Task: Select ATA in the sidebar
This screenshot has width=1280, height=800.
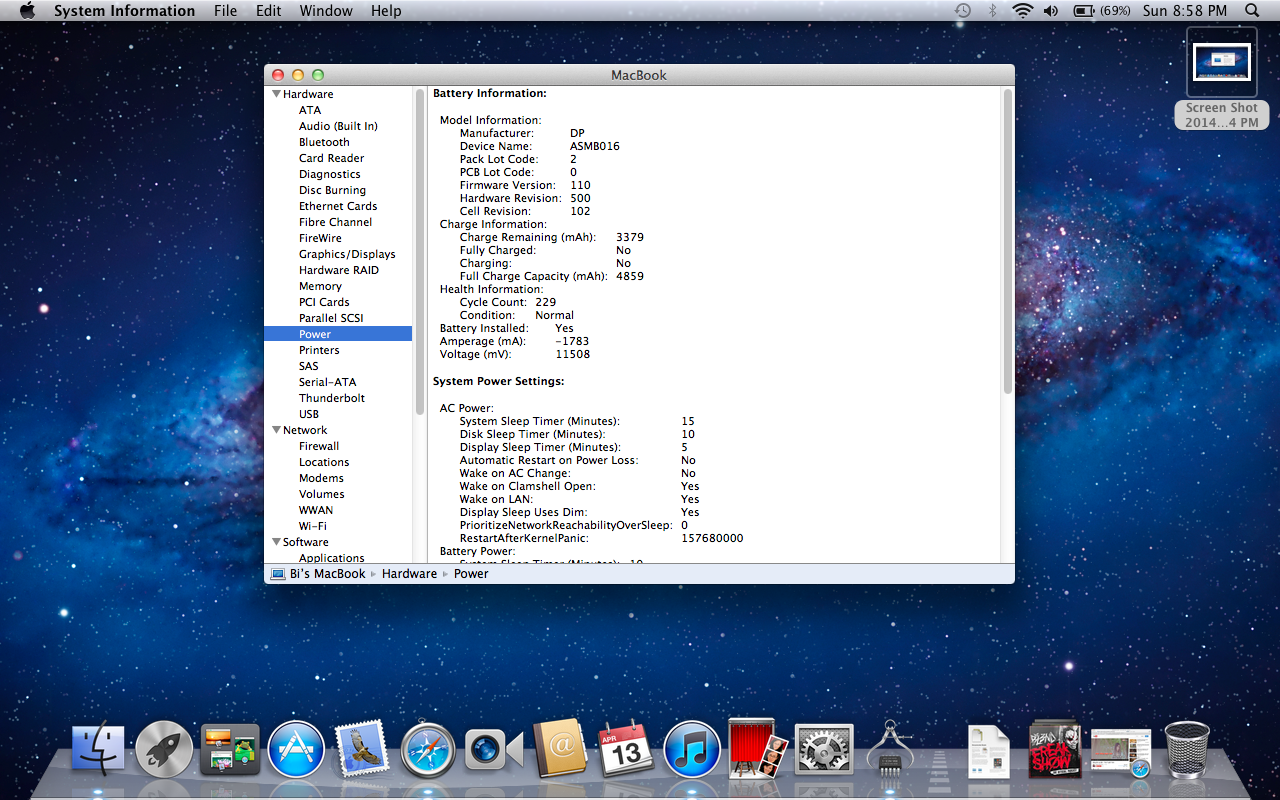Action: coord(310,110)
